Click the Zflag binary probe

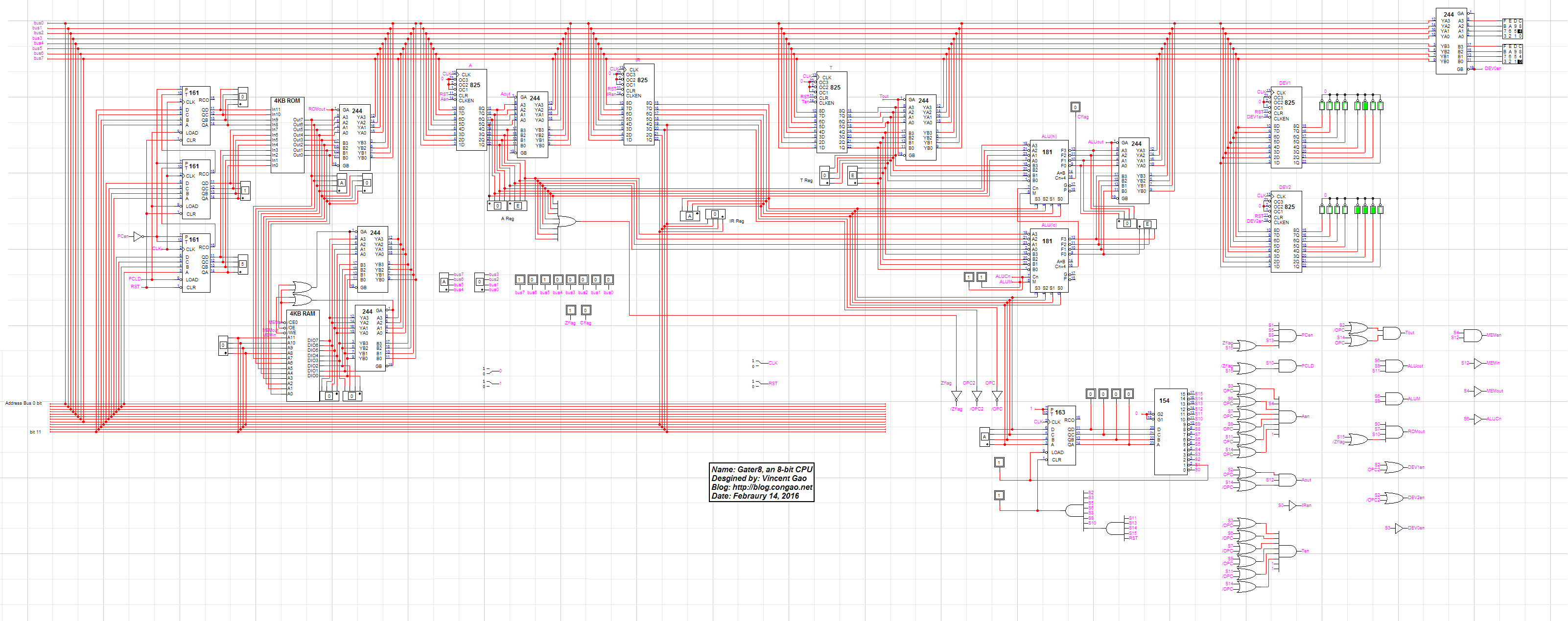click(570, 310)
